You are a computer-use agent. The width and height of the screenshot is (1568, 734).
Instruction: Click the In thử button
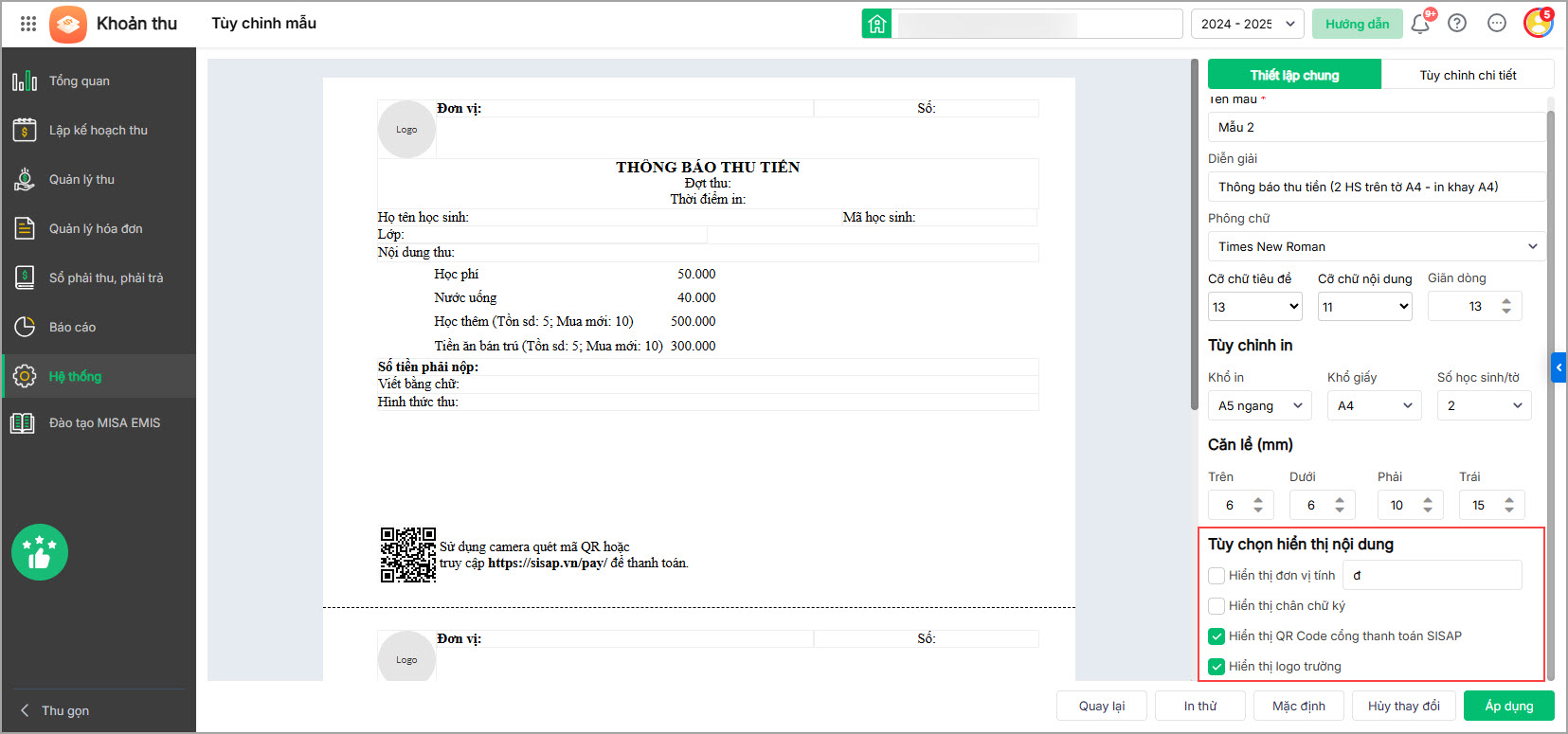[x=1200, y=706]
